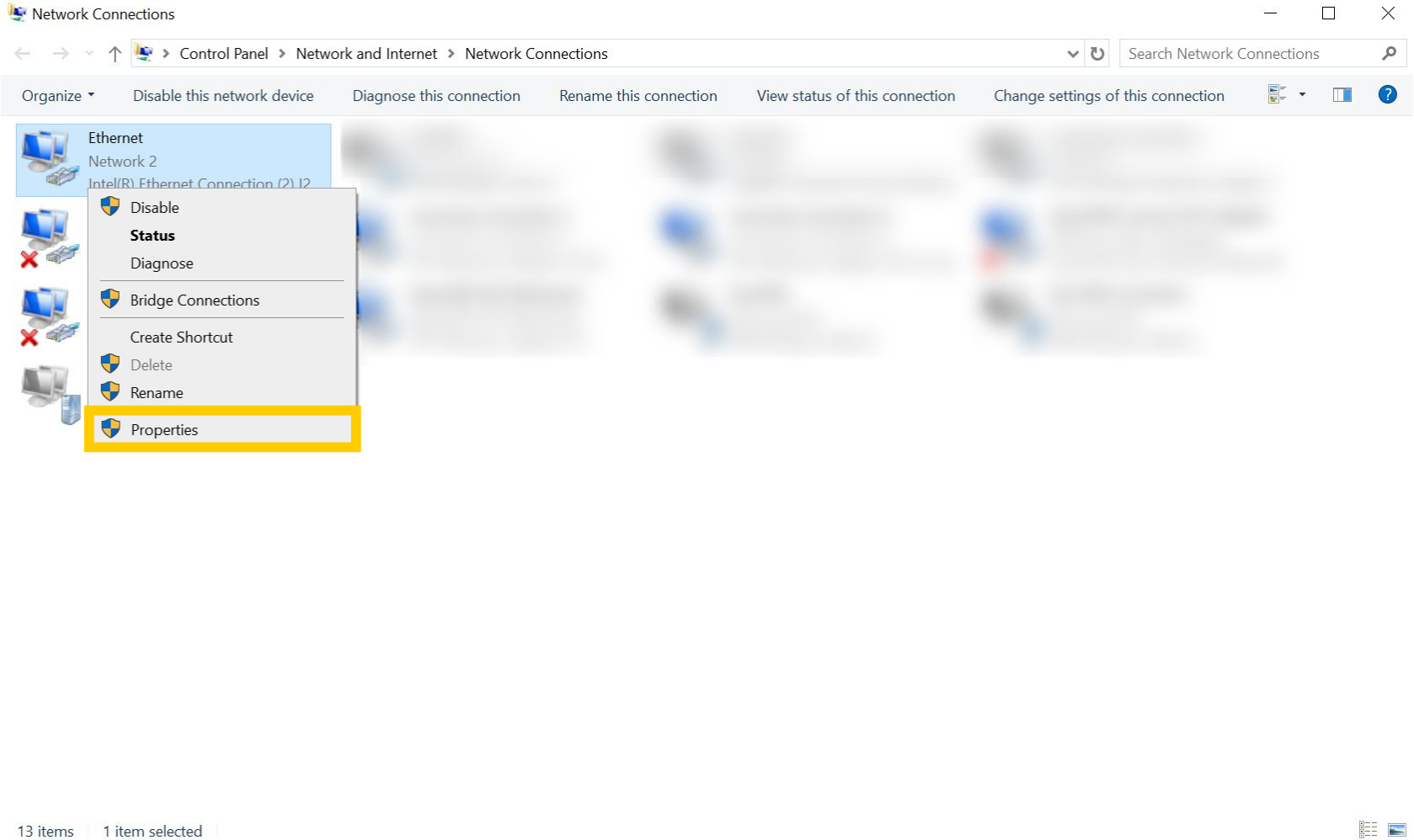
Task: Select the grey adapter with server icon
Action: pos(51,394)
